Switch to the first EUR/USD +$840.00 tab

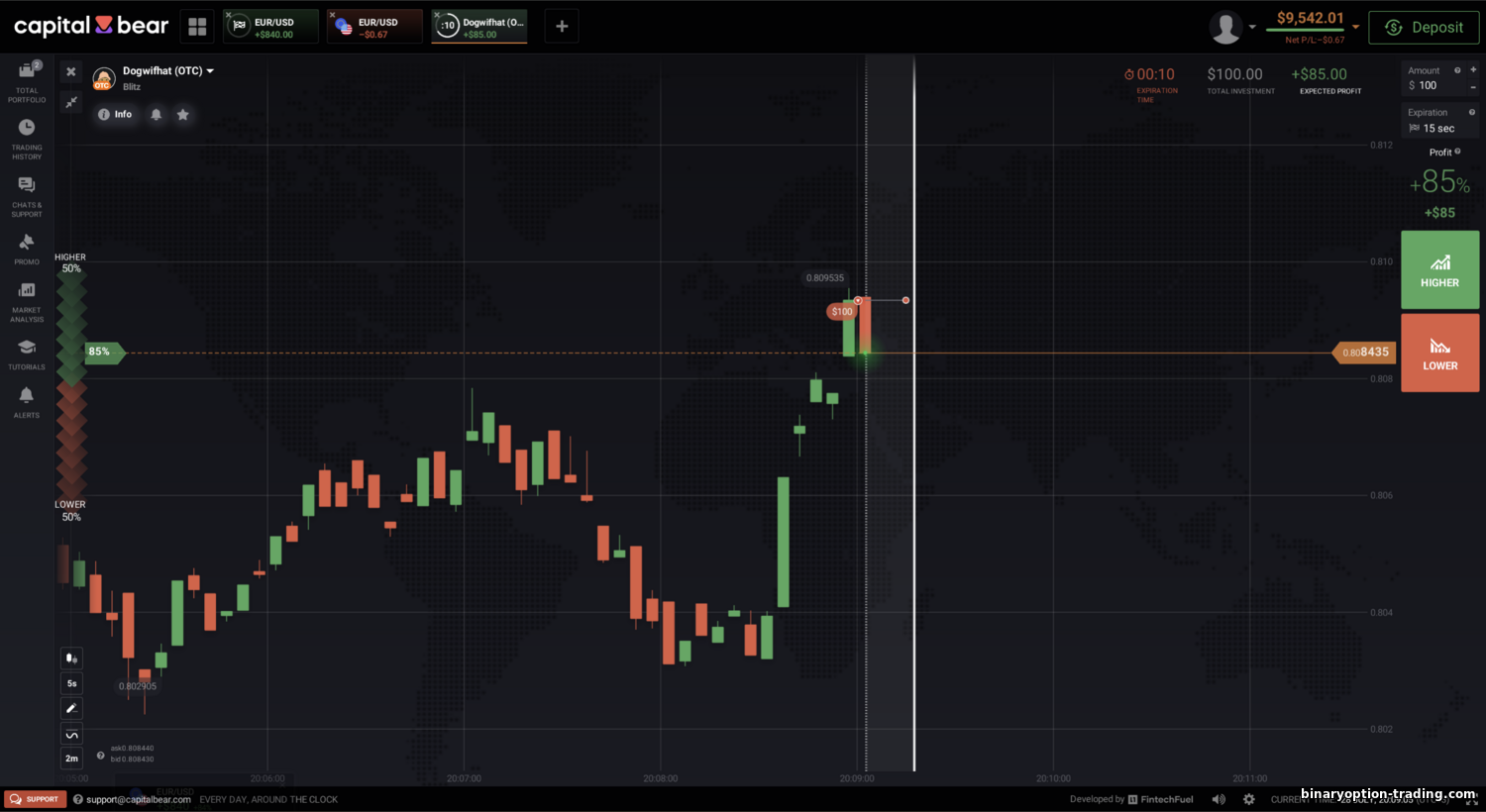pyautogui.click(x=272, y=27)
